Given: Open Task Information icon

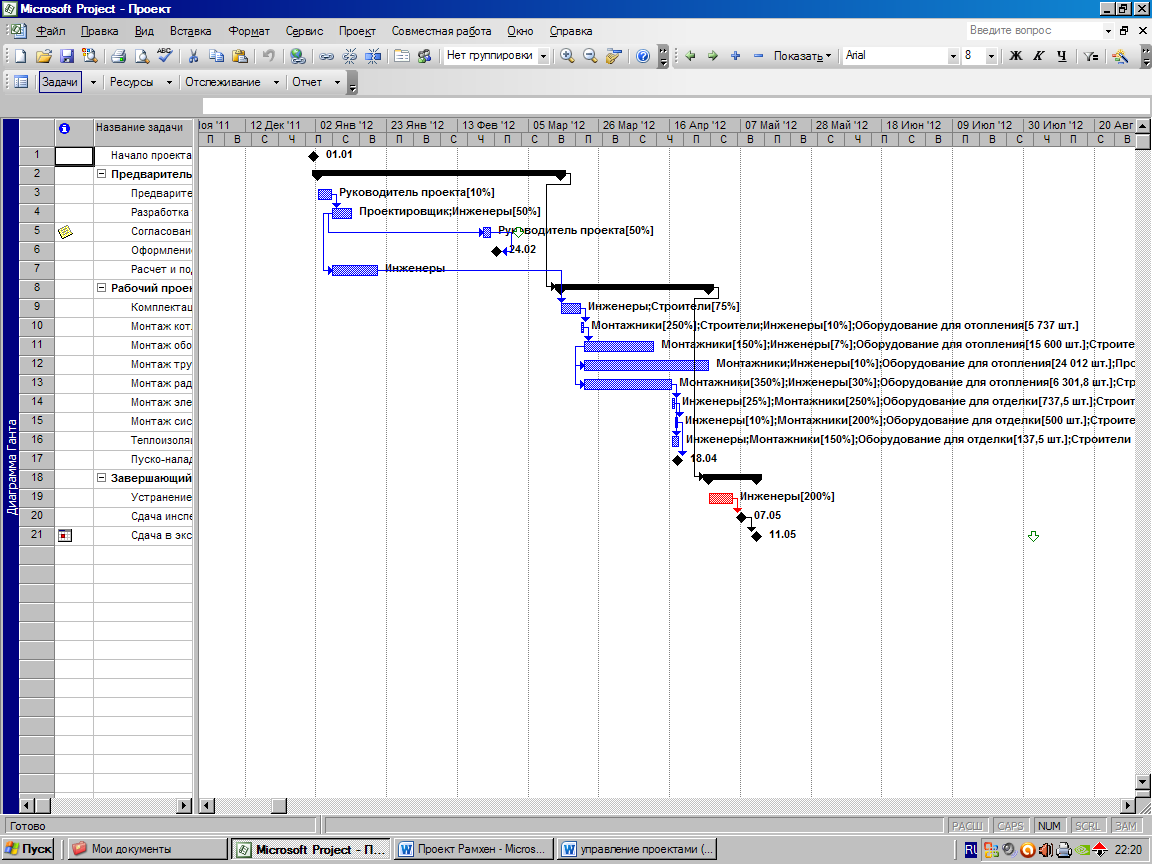Looking at the screenshot, I should point(401,56).
